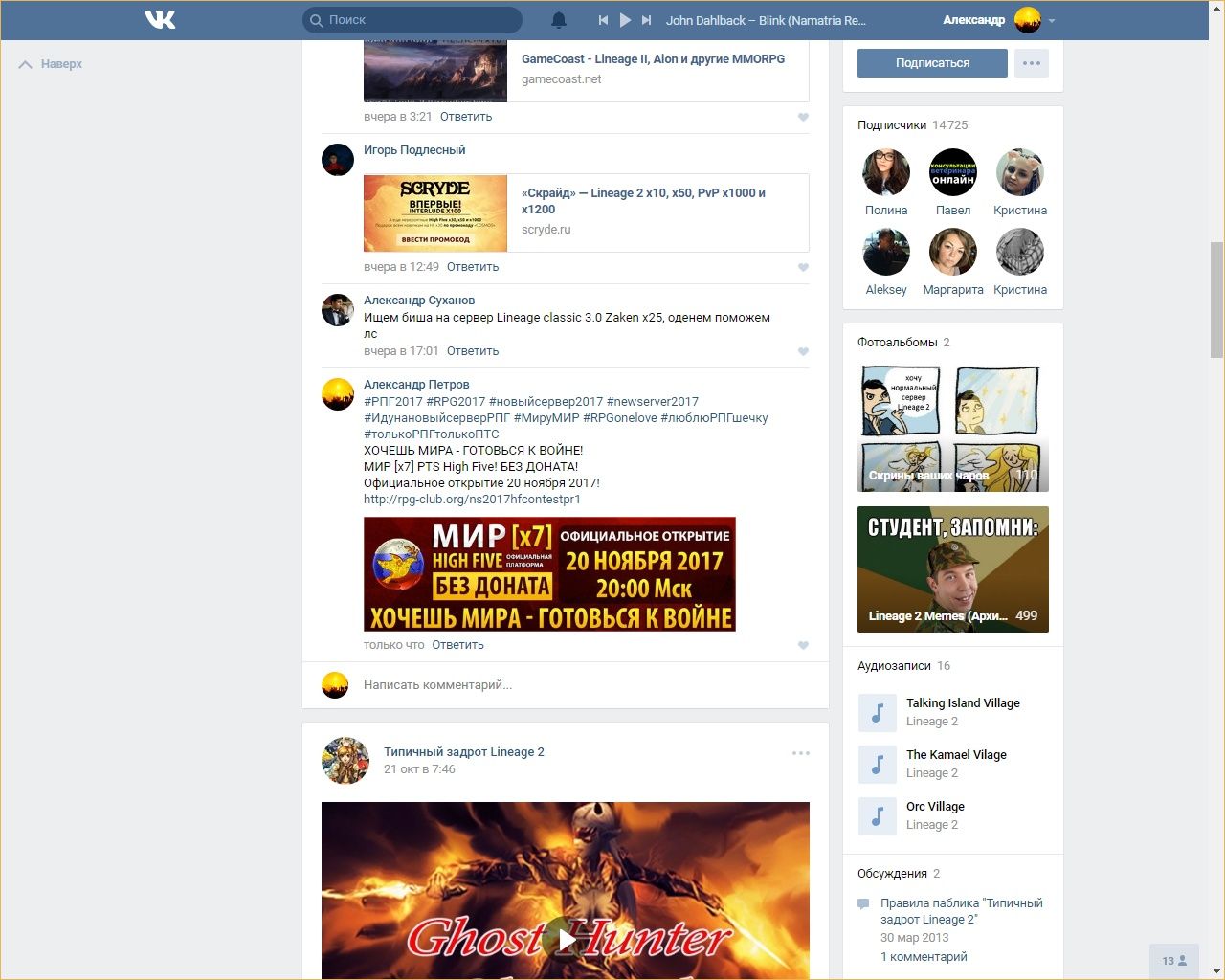Open the Подписчики list header
This screenshot has height=980, width=1225.
click(x=913, y=125)
